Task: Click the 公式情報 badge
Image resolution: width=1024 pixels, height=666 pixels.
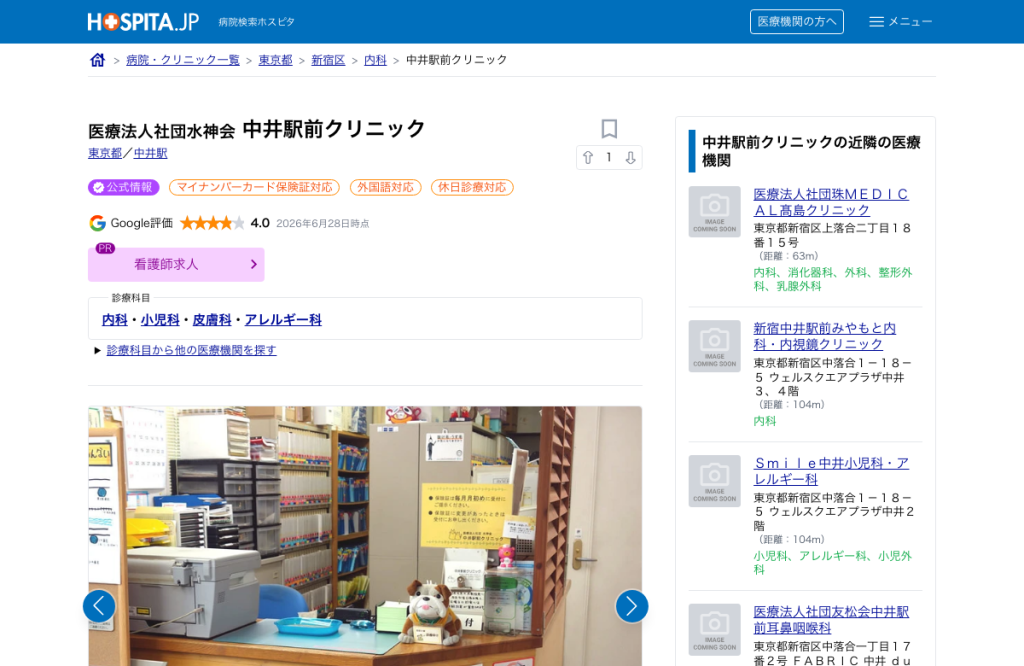Action: [123, 187]
